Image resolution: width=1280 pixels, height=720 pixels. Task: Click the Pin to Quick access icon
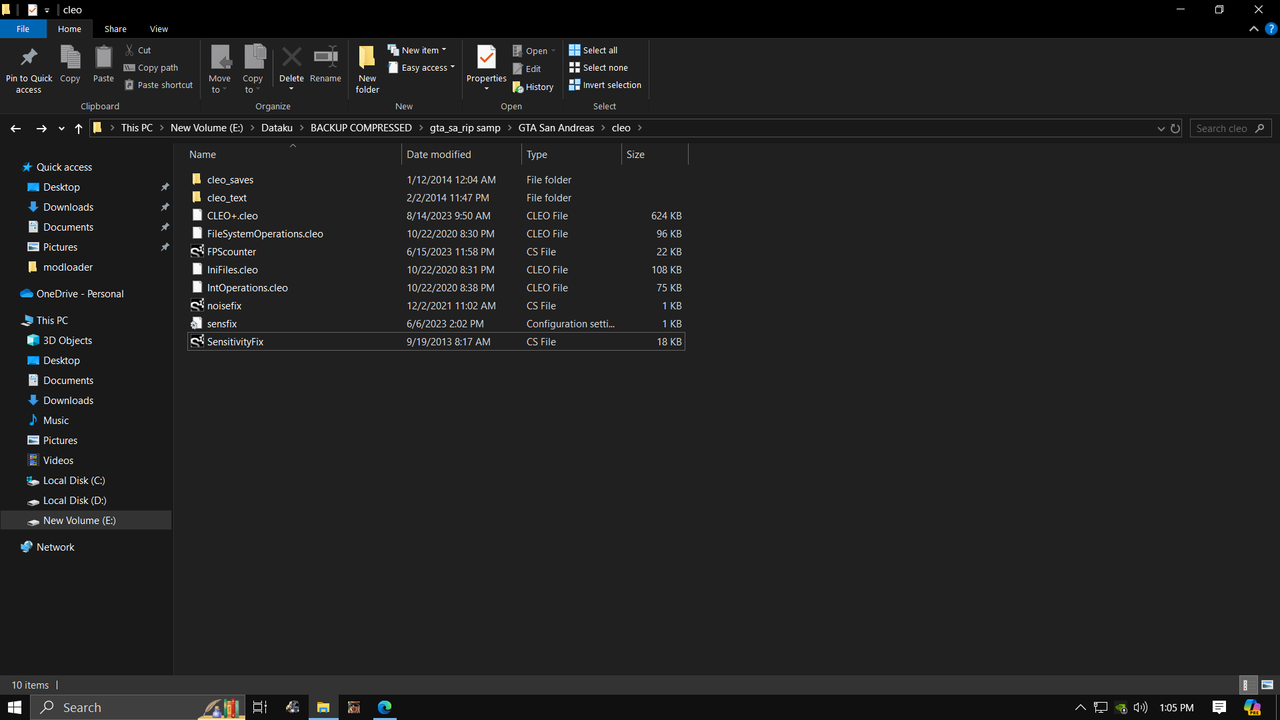(29, 58)
